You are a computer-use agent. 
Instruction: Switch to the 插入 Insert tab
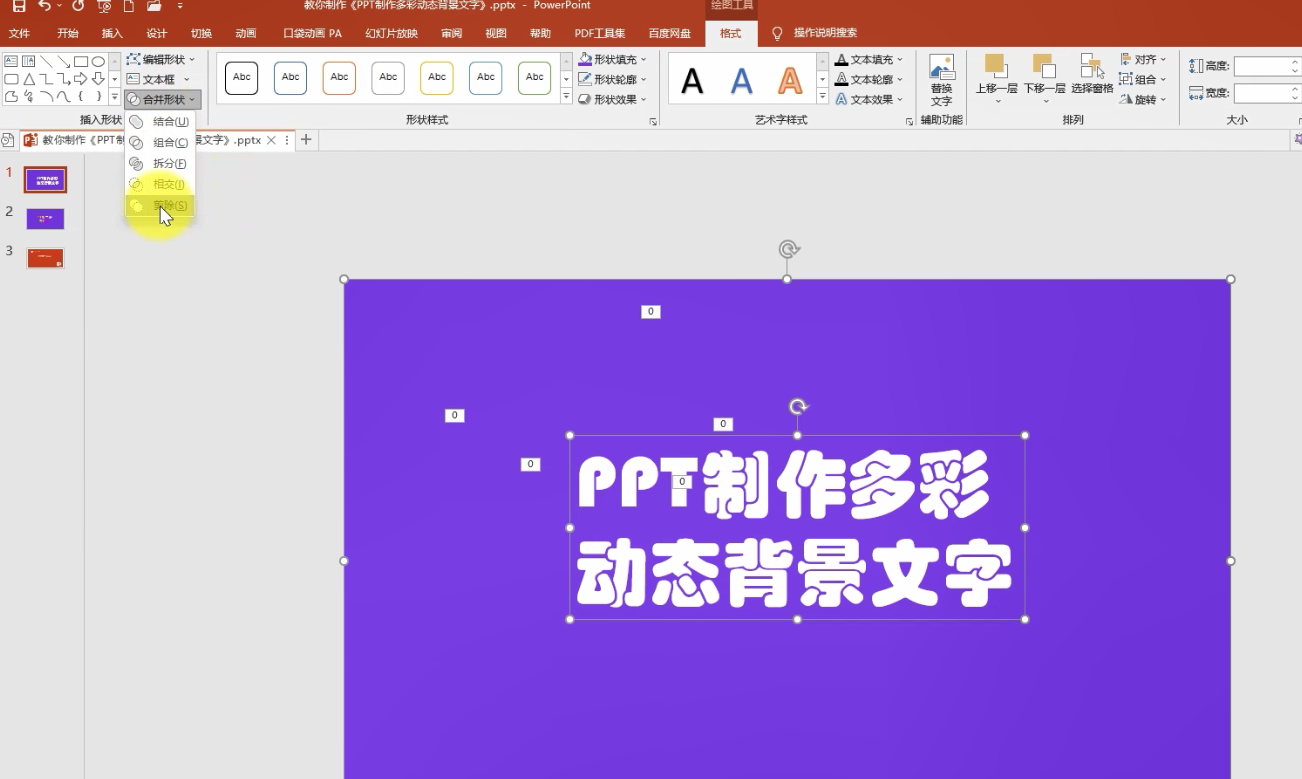(x=112, y=33)
